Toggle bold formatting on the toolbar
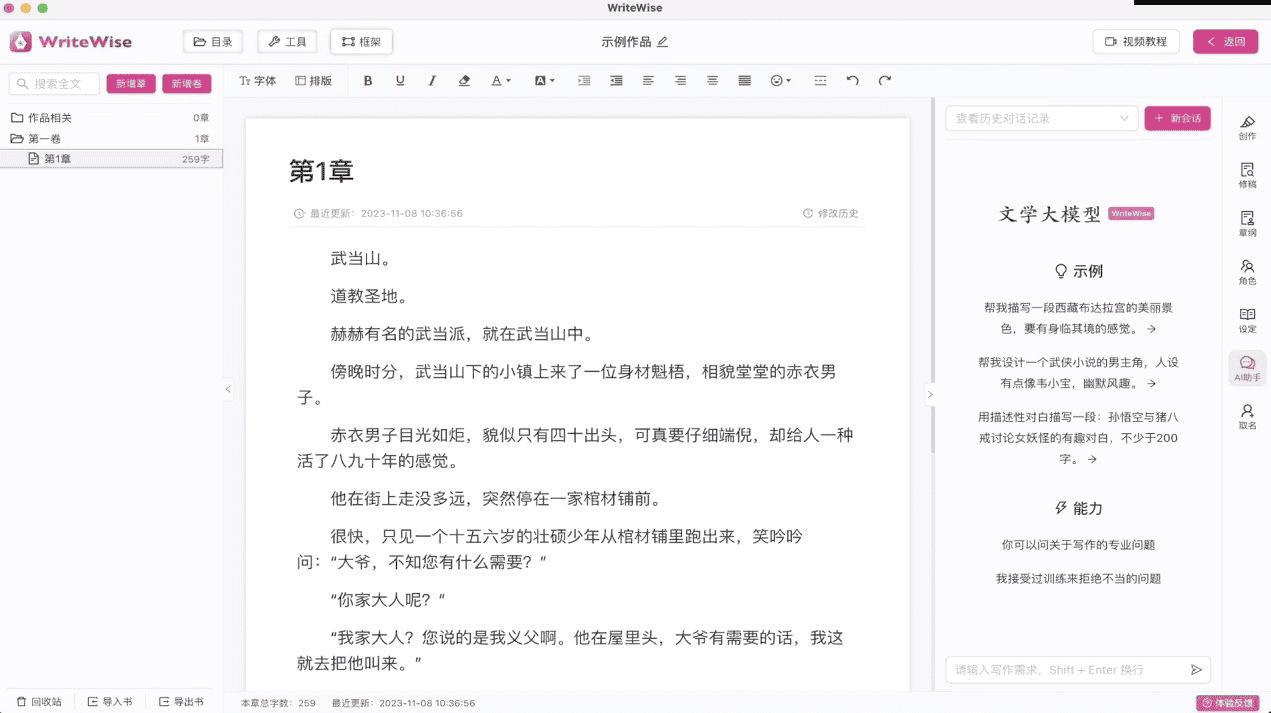The image size is (1271, 713). pyautogui.click(x=368, y=80)
